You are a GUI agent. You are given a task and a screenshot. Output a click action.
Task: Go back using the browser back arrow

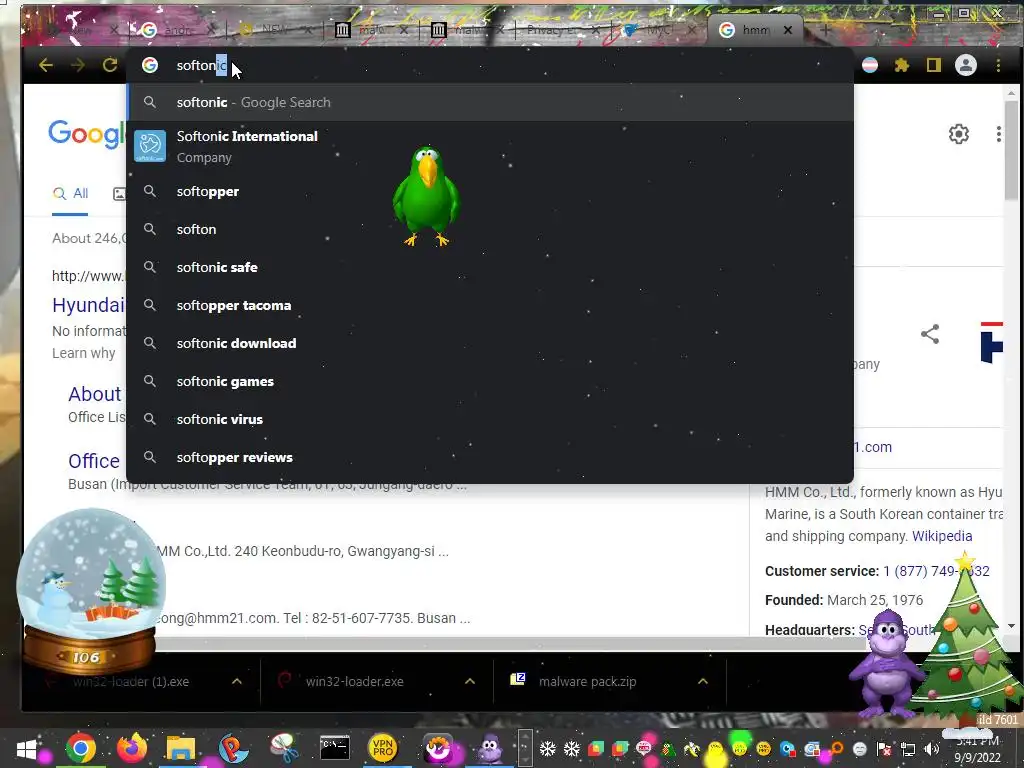[x=46, y=65]
